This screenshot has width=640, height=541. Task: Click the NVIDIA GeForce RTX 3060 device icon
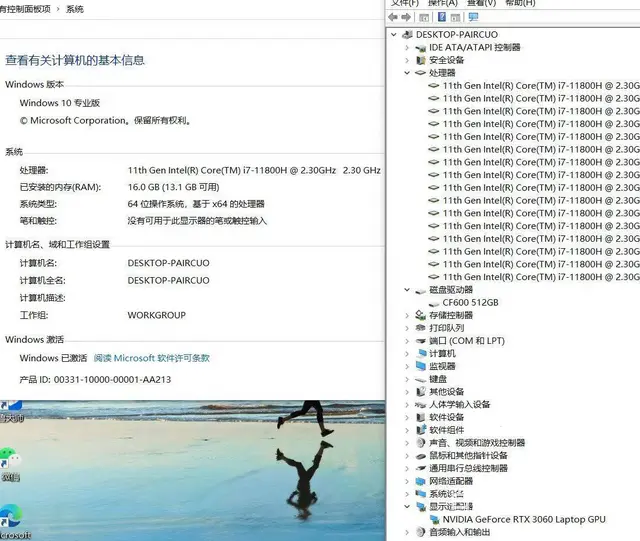click(435, 519)
